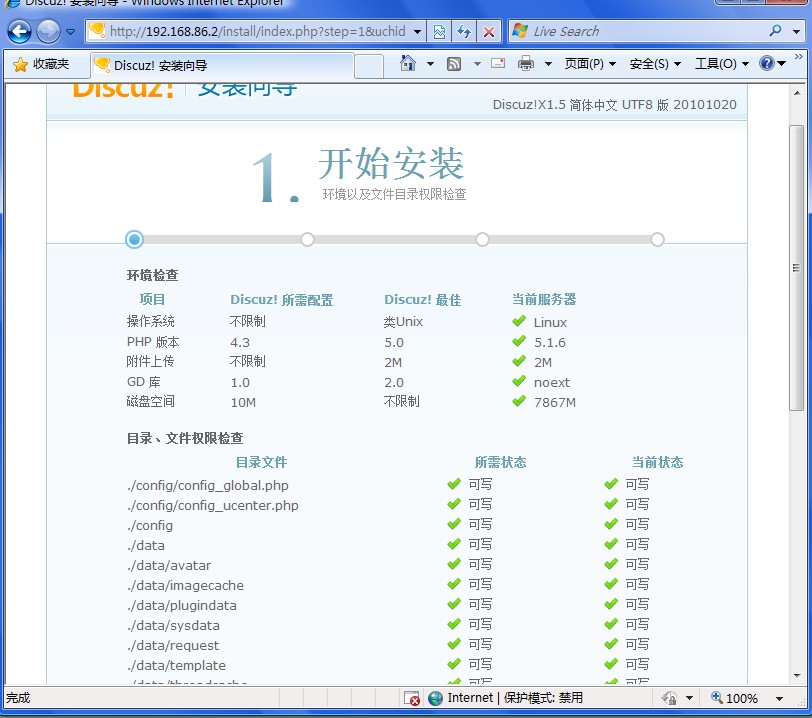Click the second install step marker

[308, 239]
